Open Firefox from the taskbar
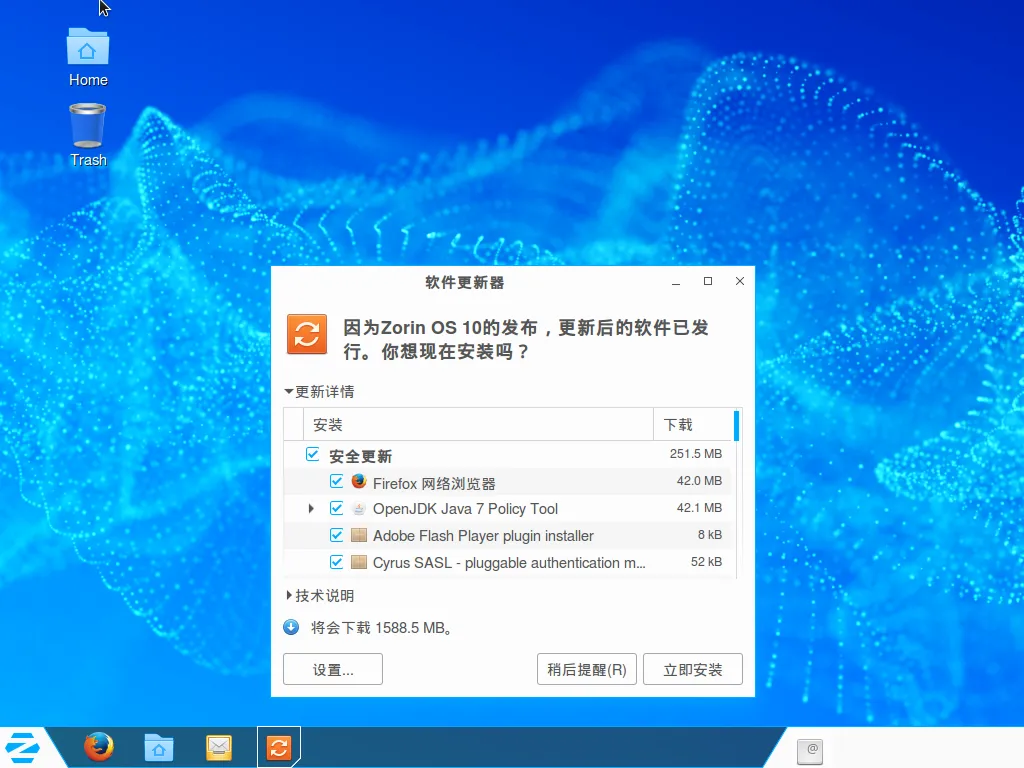The image size is (1024, 768). 98,747
